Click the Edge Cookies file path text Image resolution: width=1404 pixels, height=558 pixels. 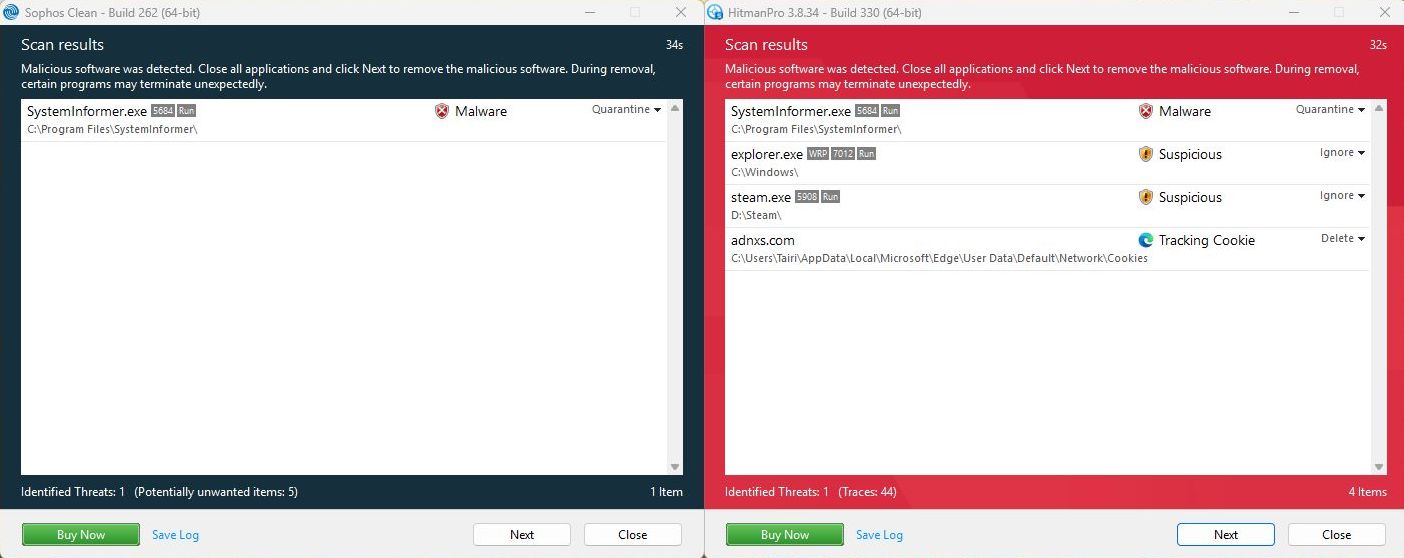coord(939,259)
